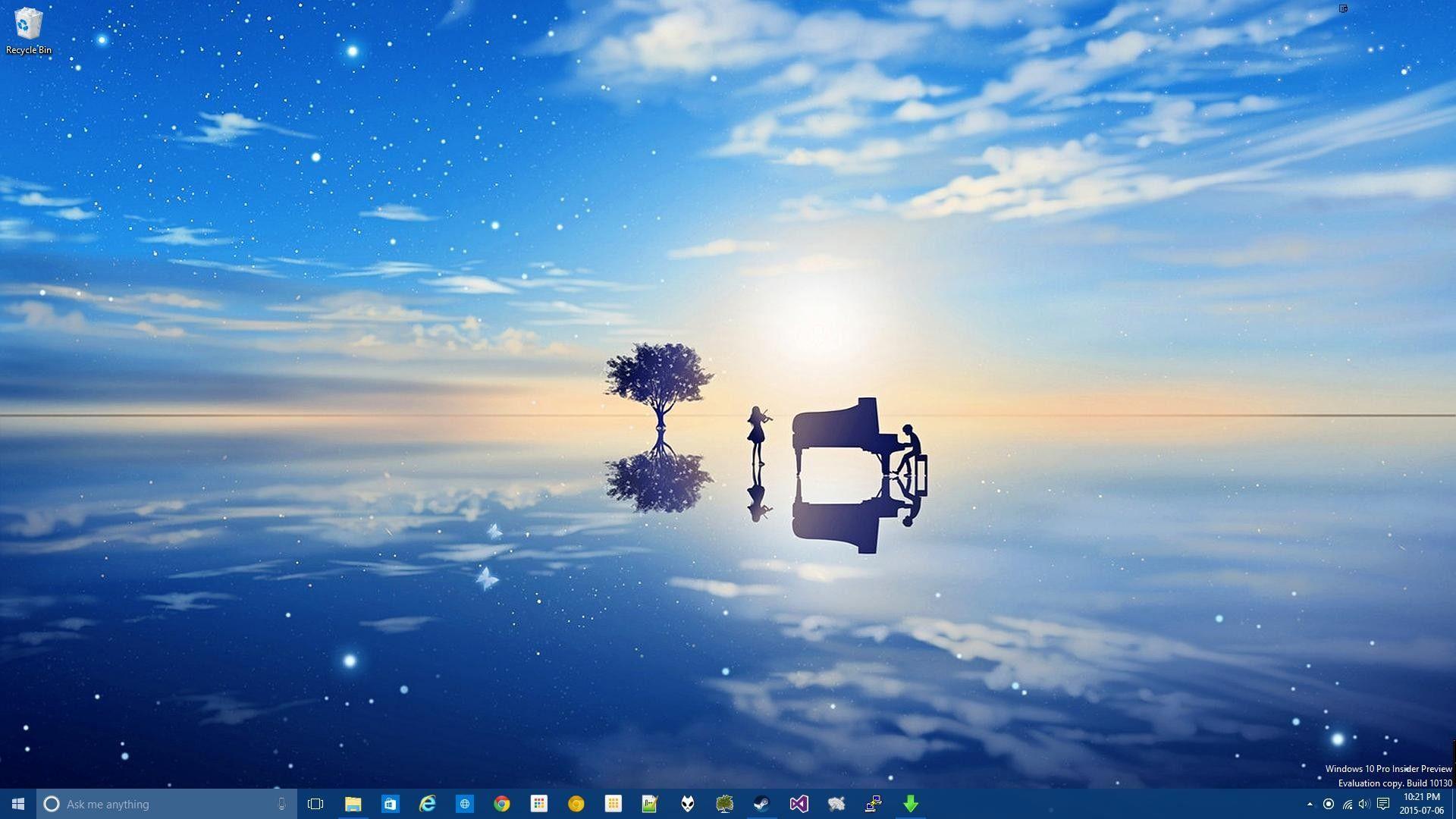Open the volume control in the tray
Image resolution: width=1456 pixels, height=819 pixels.
[1364, 804]
